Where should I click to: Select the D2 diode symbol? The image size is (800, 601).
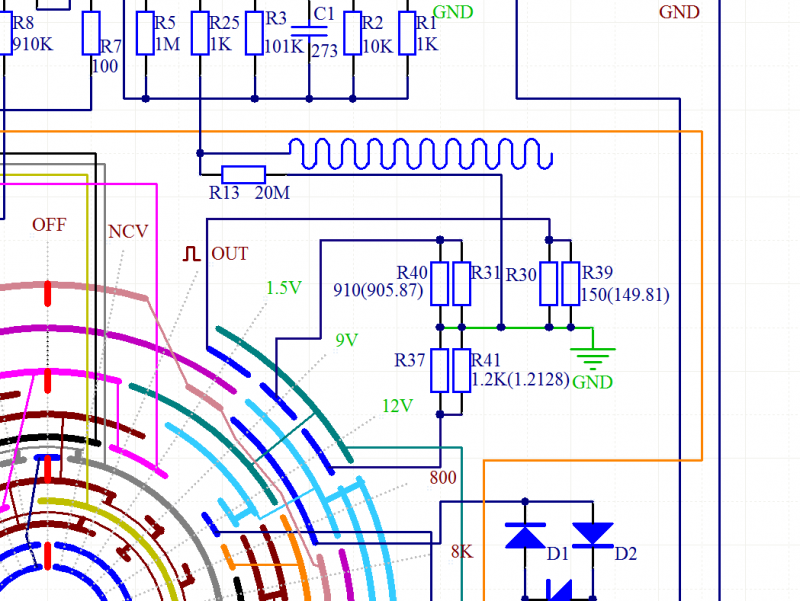tap(593, 533)
